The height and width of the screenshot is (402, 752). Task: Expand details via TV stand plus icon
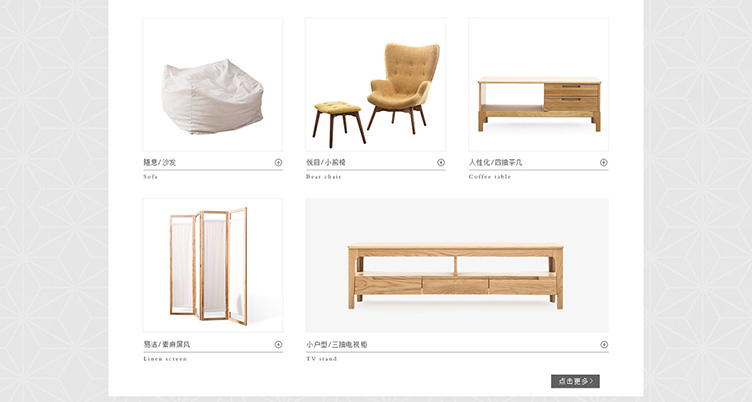pos(604,344)
